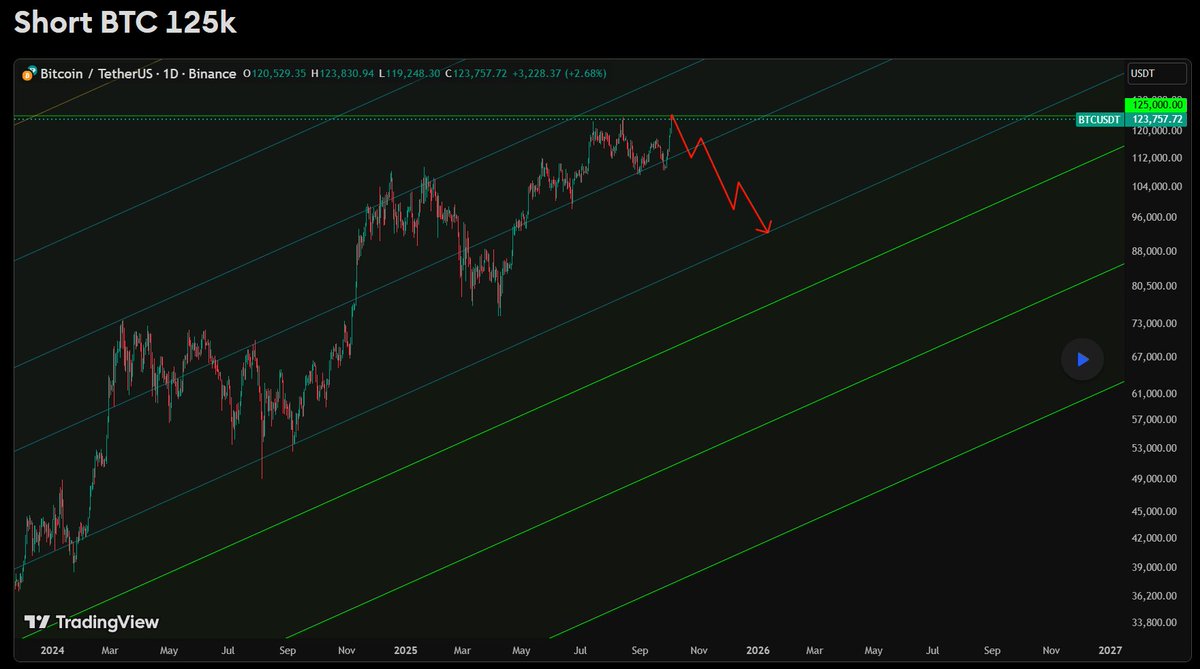Image resolution: width=1200 pixels, height=669 pixels.
Task: Click the high value 123,830.94
Action: 347,74
